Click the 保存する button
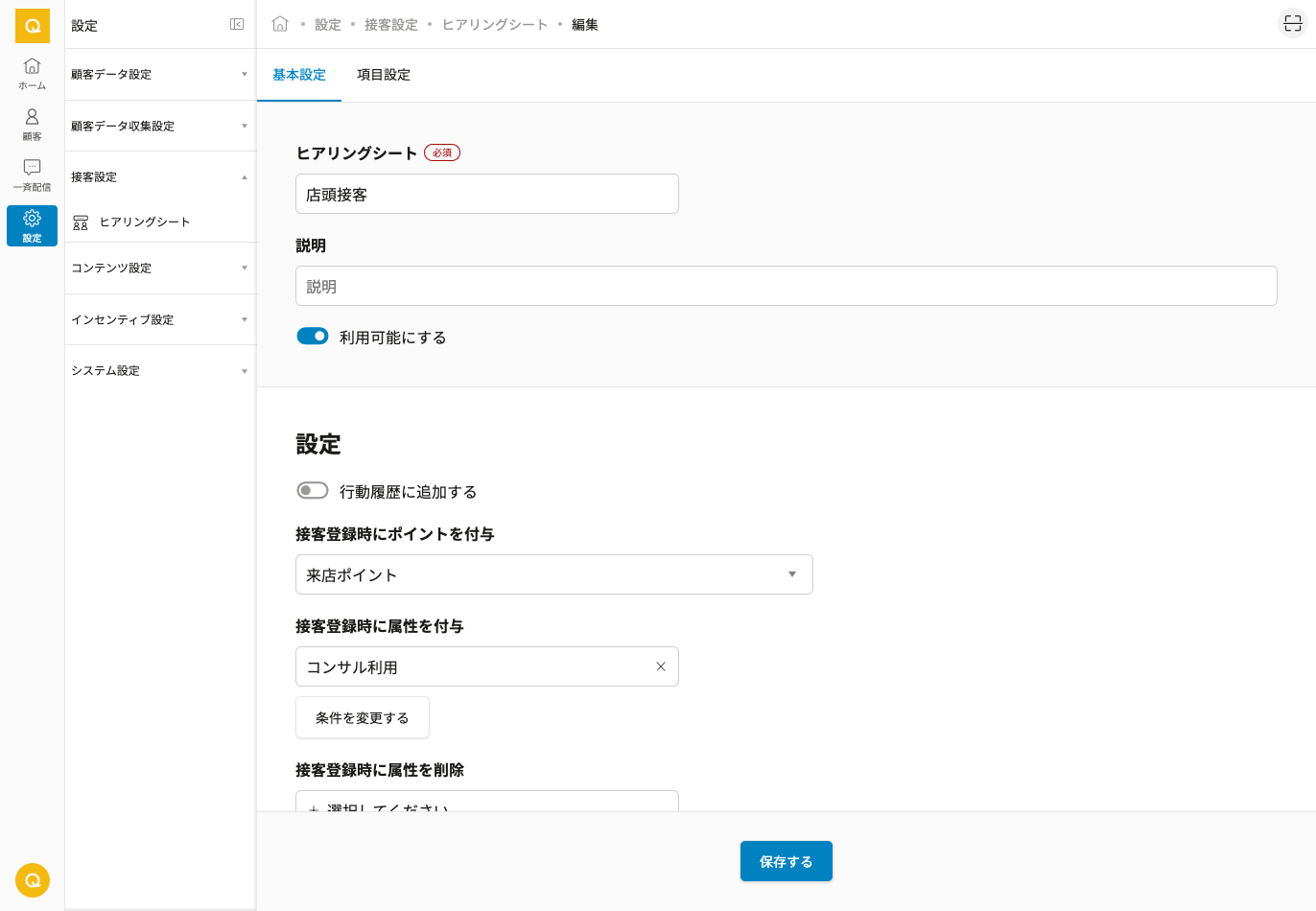Viewport: 1316px width, 911px height. 786,861
